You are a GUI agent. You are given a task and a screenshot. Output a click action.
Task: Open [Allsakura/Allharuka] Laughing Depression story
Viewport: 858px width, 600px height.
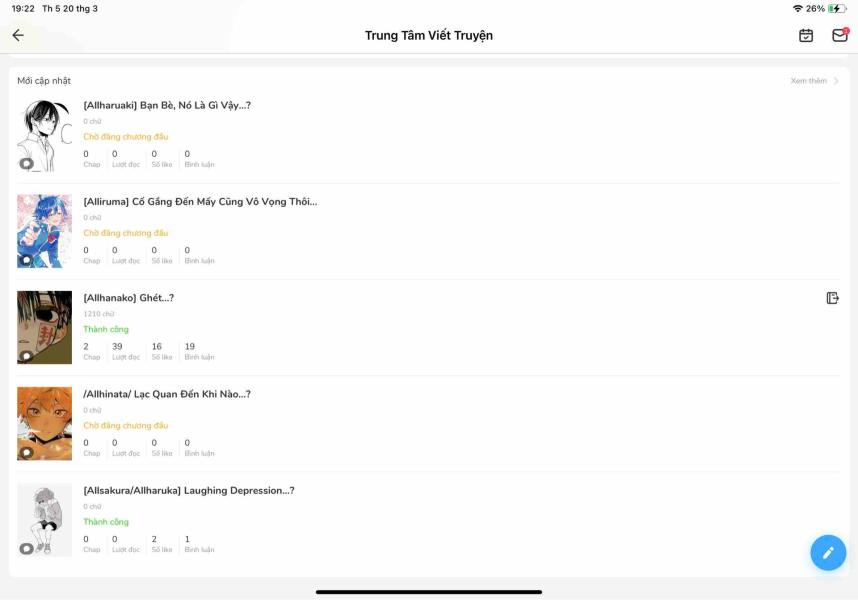click(189, 490)
